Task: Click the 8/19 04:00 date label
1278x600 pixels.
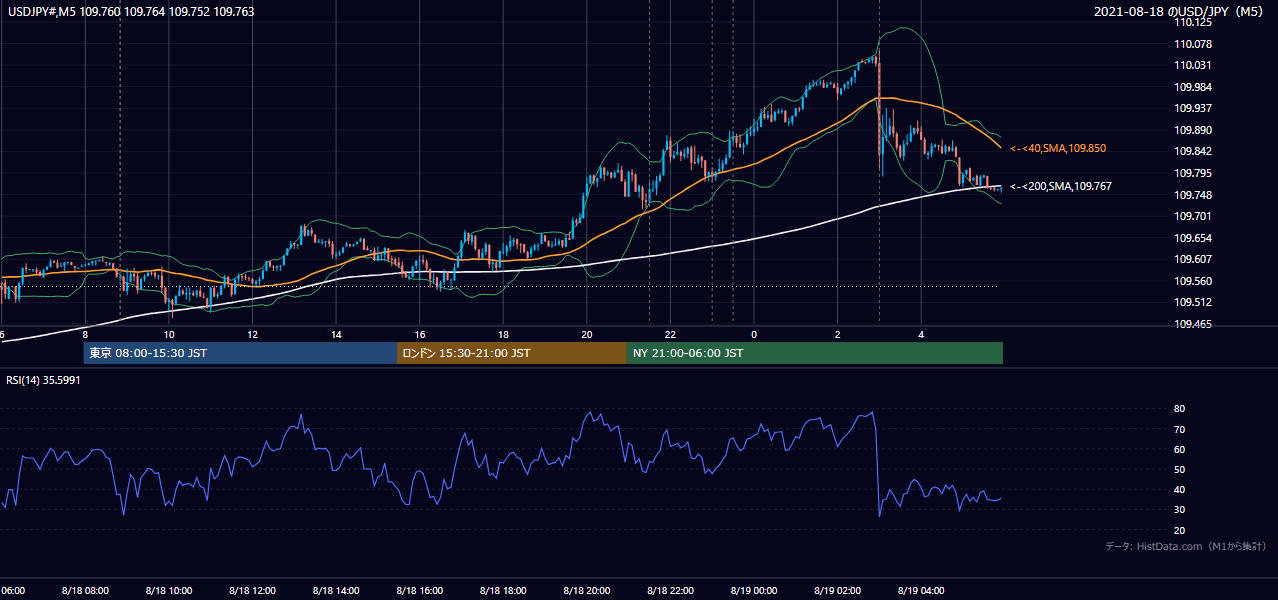Action: [922, 591]
